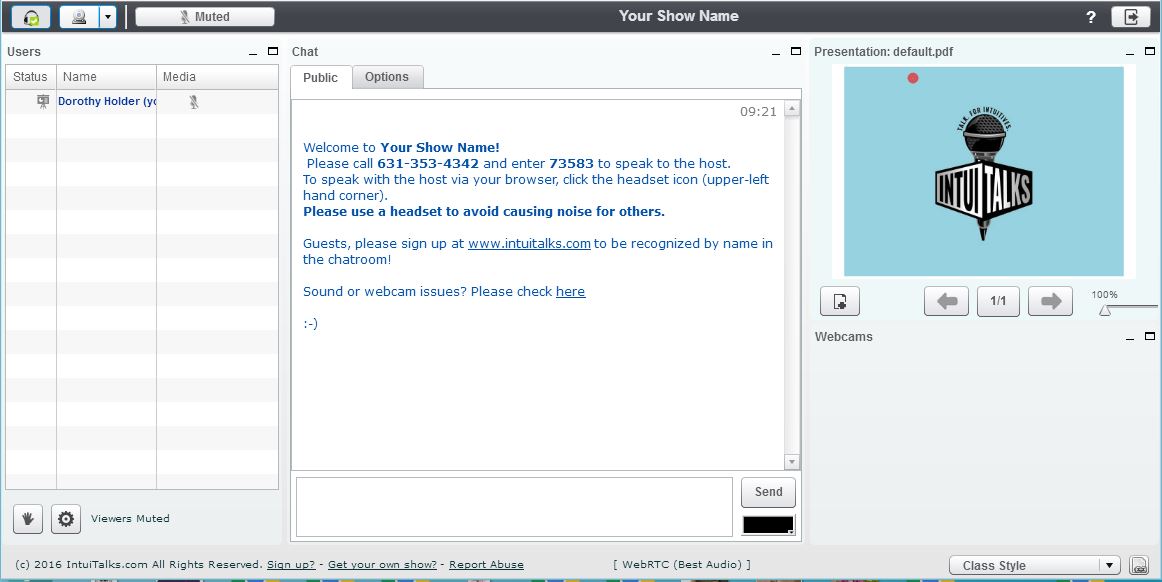Focus the chat message input box
The image size is (1162, 582).
(x=514, y=507)
